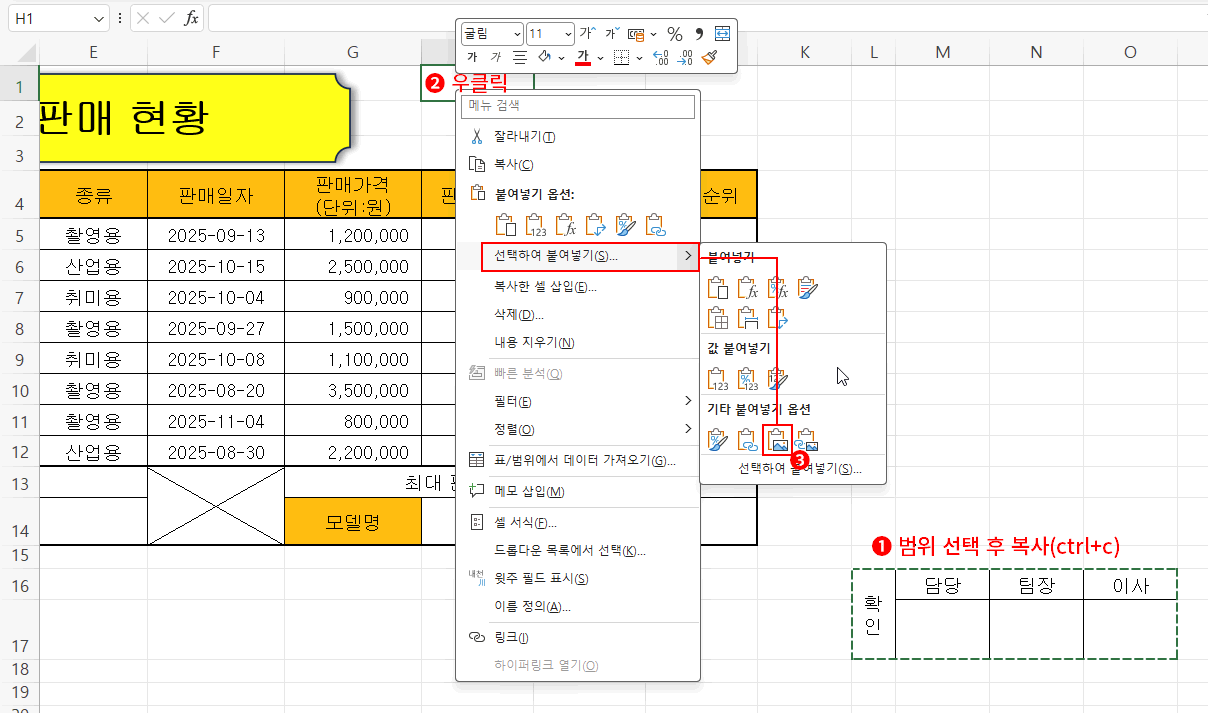Viewport: 1208px width, 713px height.
Task: Click the percent style icon on mini toolbar
Action: pyautogui.click(x=676, y=34)
